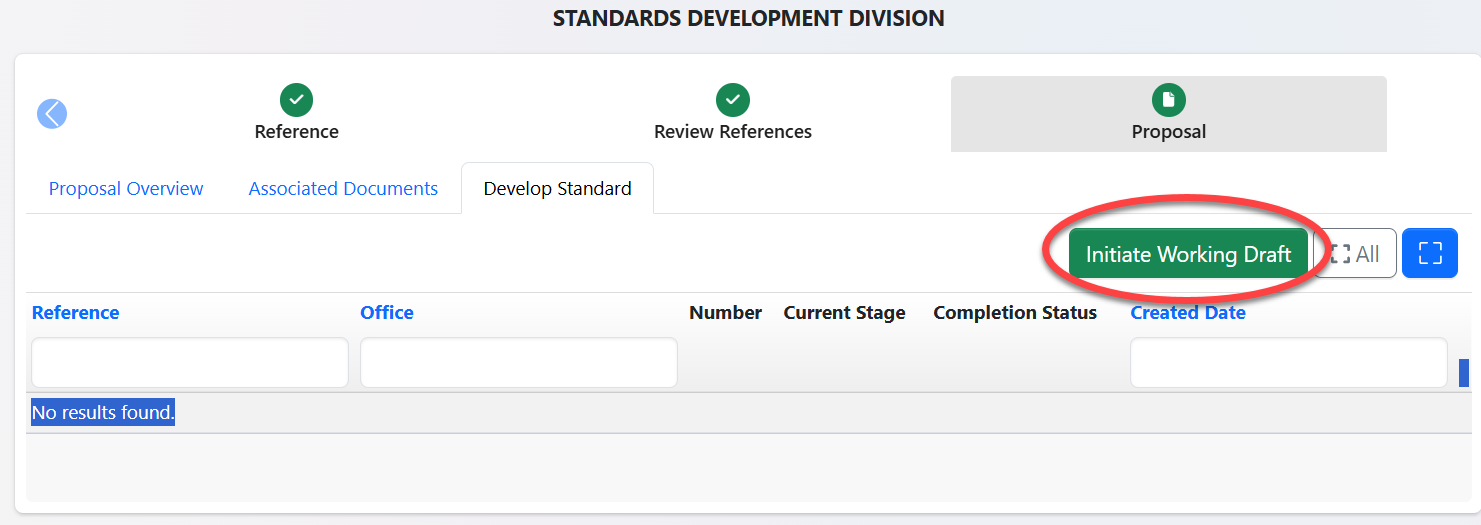
Task: Click the small blue bar right of the filter row
Action: tap(1464, 373)
